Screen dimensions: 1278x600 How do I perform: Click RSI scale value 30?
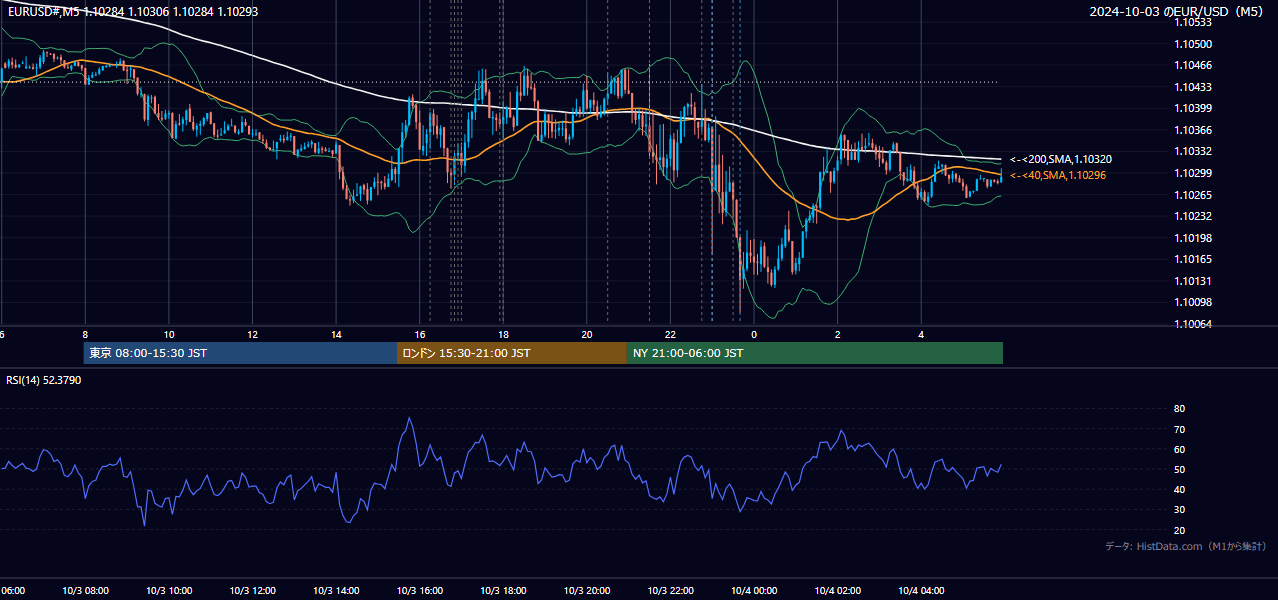click(1180, 509)
